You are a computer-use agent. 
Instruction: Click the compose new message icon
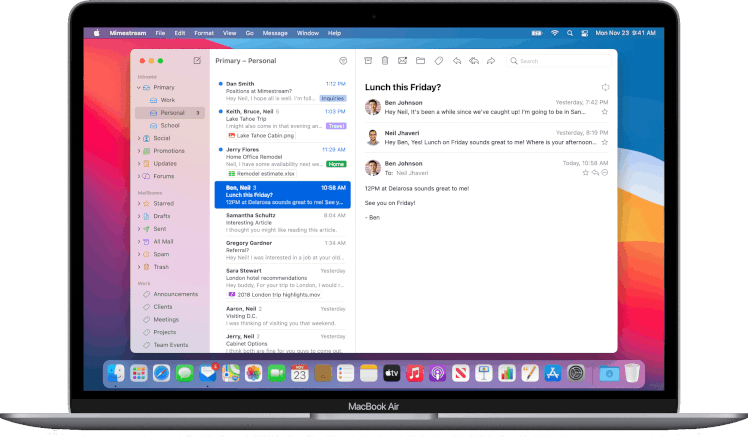pyautogui.click(x=196, y=61)
